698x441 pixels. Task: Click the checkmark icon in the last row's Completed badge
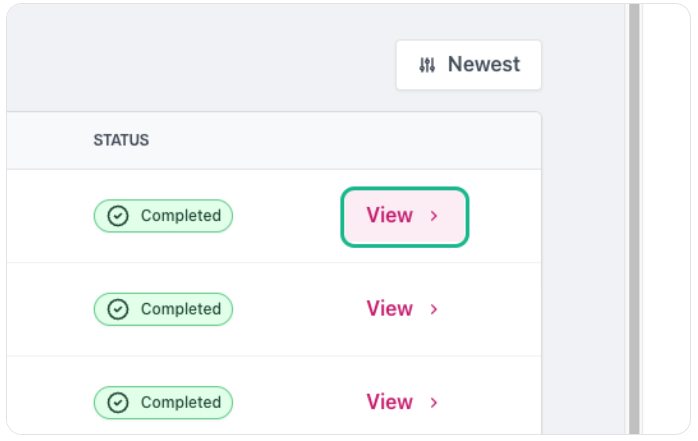pos(118,403)
